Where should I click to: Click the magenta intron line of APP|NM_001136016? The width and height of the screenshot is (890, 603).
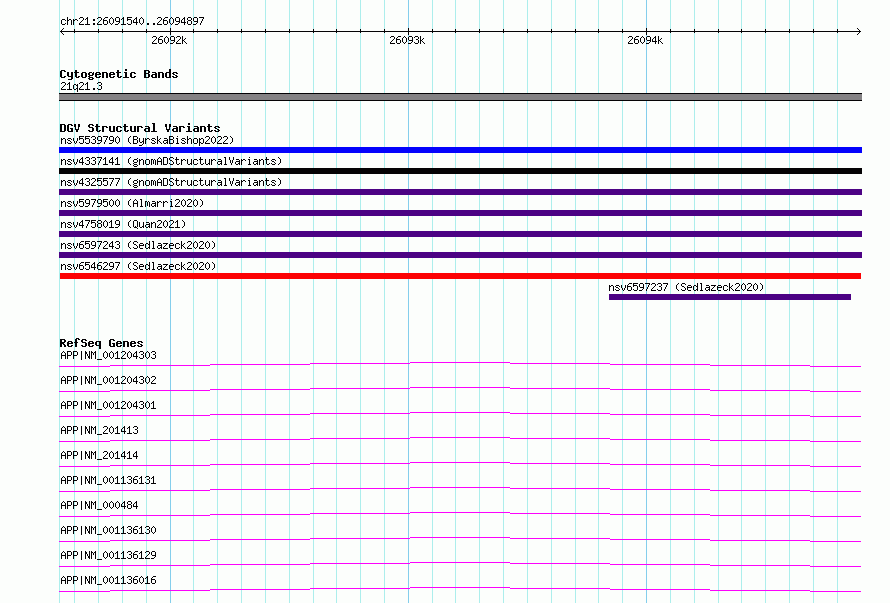tap(460, 588)
